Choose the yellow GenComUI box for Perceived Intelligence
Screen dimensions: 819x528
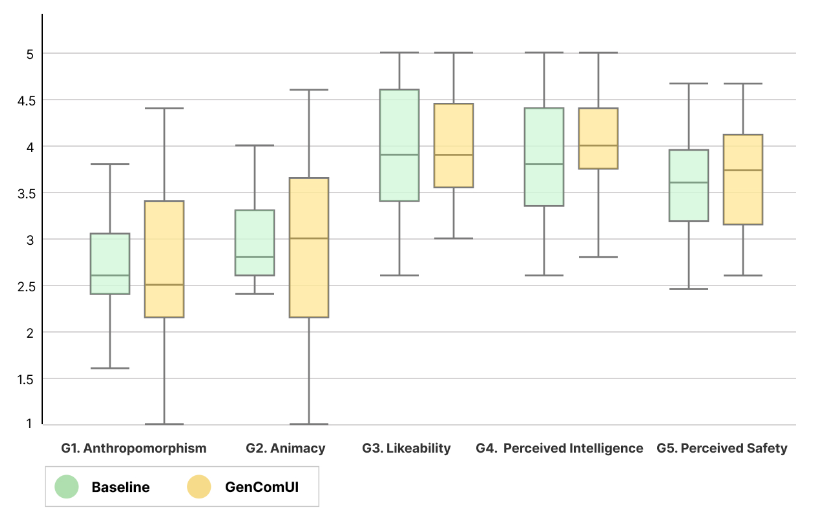coord(598,138)
